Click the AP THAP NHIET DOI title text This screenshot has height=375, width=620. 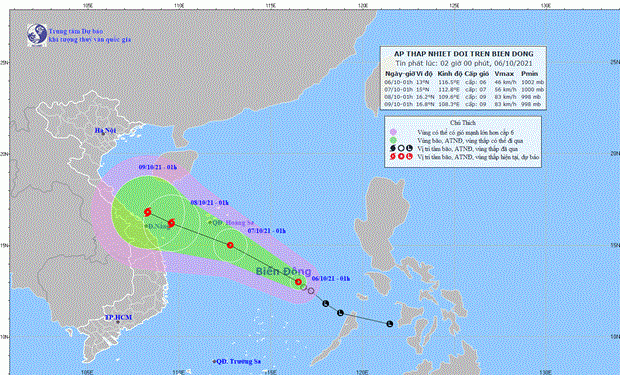click(464, 54)
